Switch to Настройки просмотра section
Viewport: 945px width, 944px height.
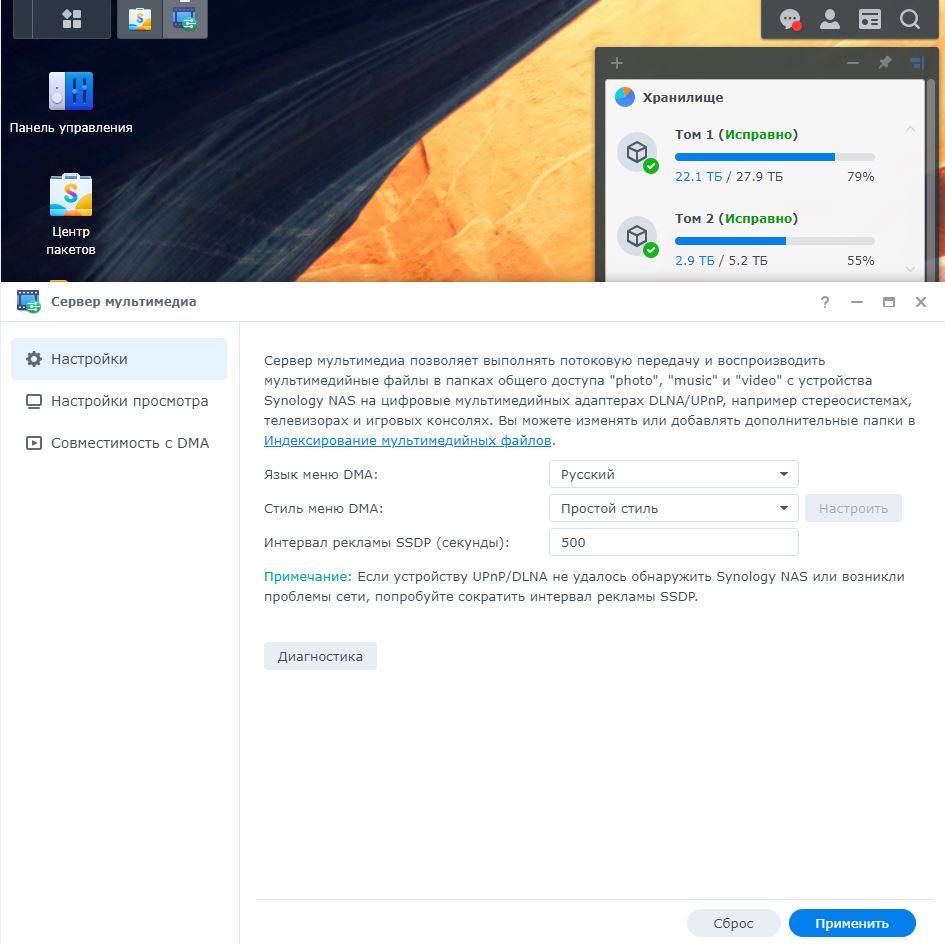click(x=129, y=401)
